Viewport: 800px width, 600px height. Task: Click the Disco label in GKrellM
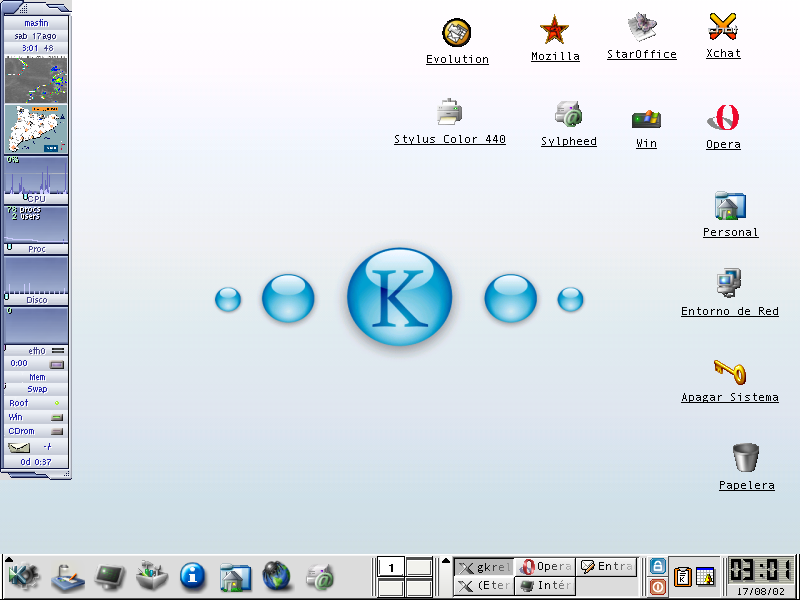(36, 300)
